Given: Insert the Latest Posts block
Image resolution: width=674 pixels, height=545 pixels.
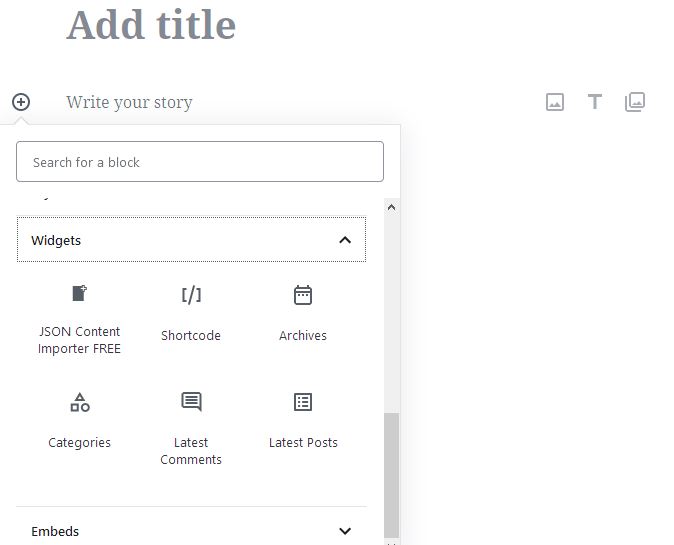Looking at the screenshot, I should point(303,428).
